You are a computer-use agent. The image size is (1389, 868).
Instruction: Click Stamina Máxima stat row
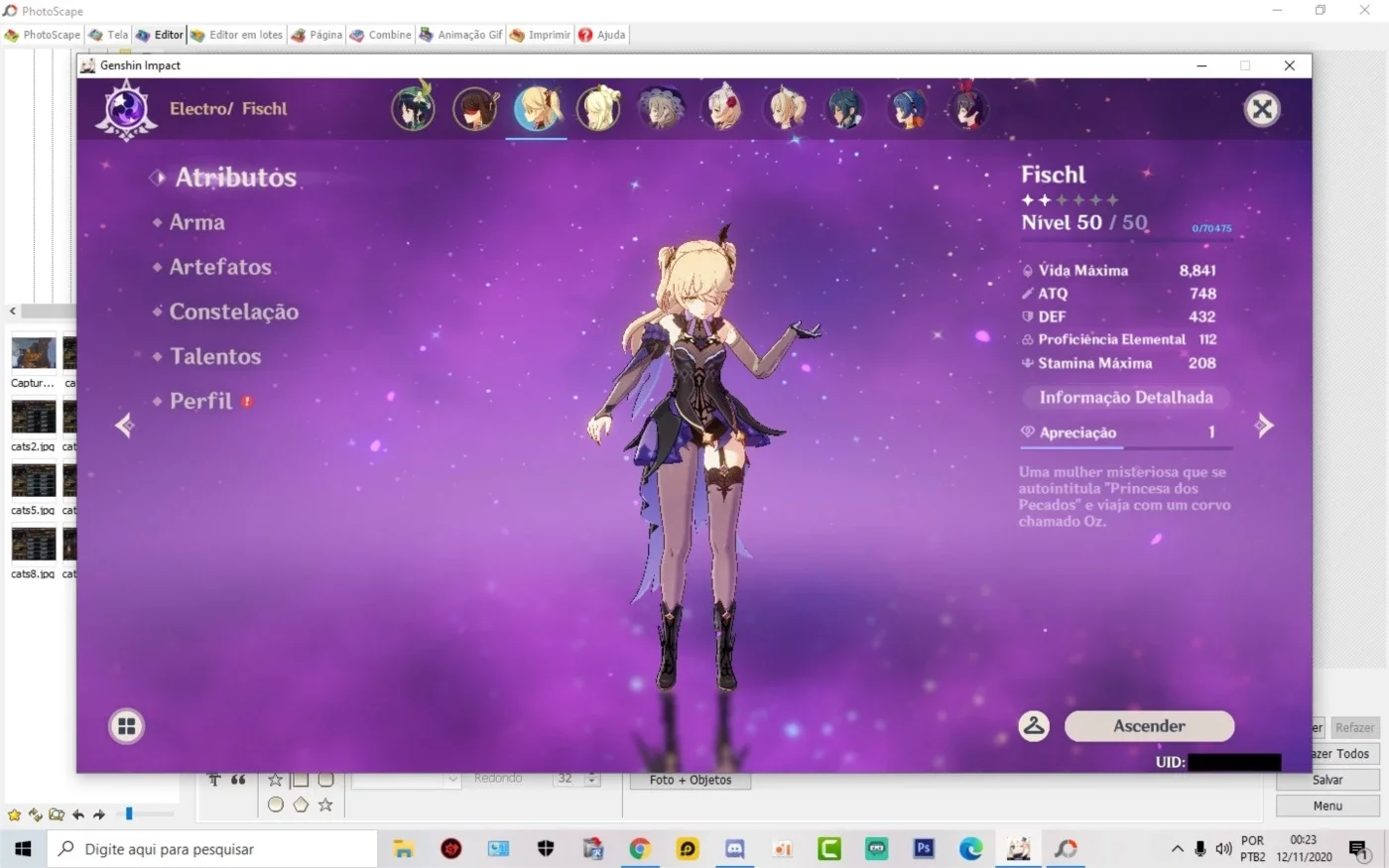click(x=1119, y=363)
